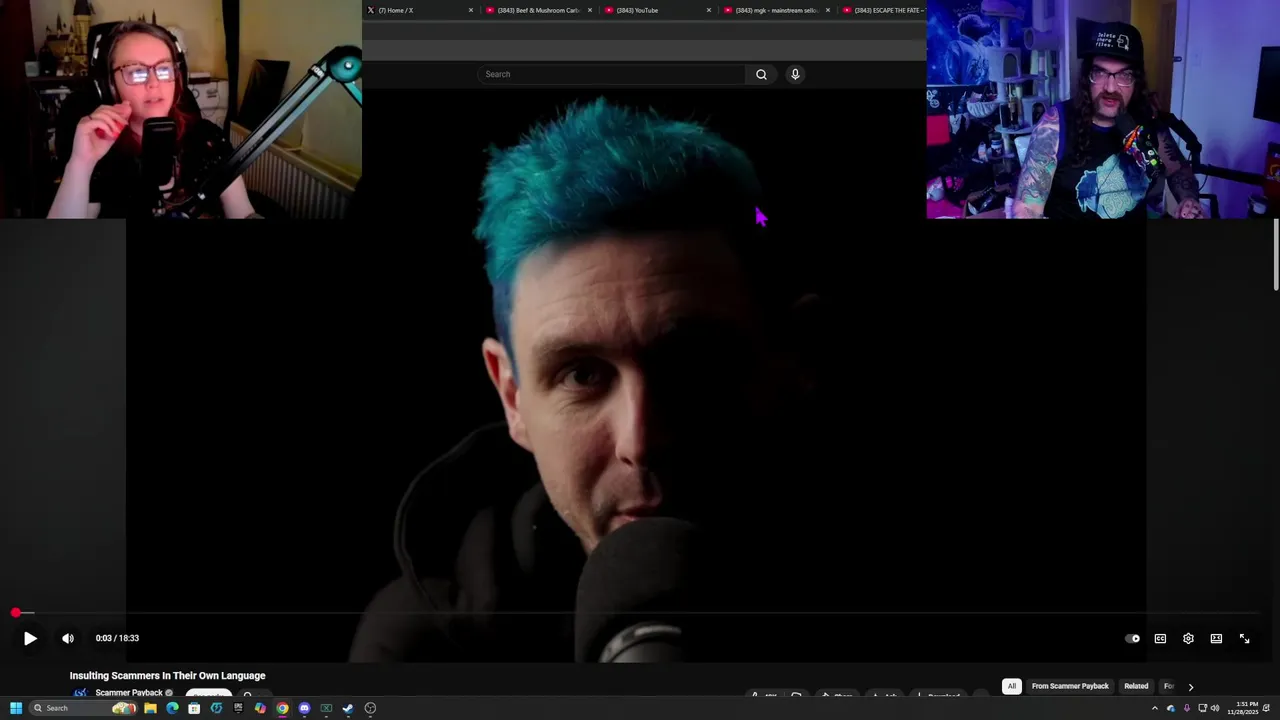The width and height of the screenshot is (1280, 720).
Task: Click the 0:03 / 18:33 time display
Action: [117, 638]
